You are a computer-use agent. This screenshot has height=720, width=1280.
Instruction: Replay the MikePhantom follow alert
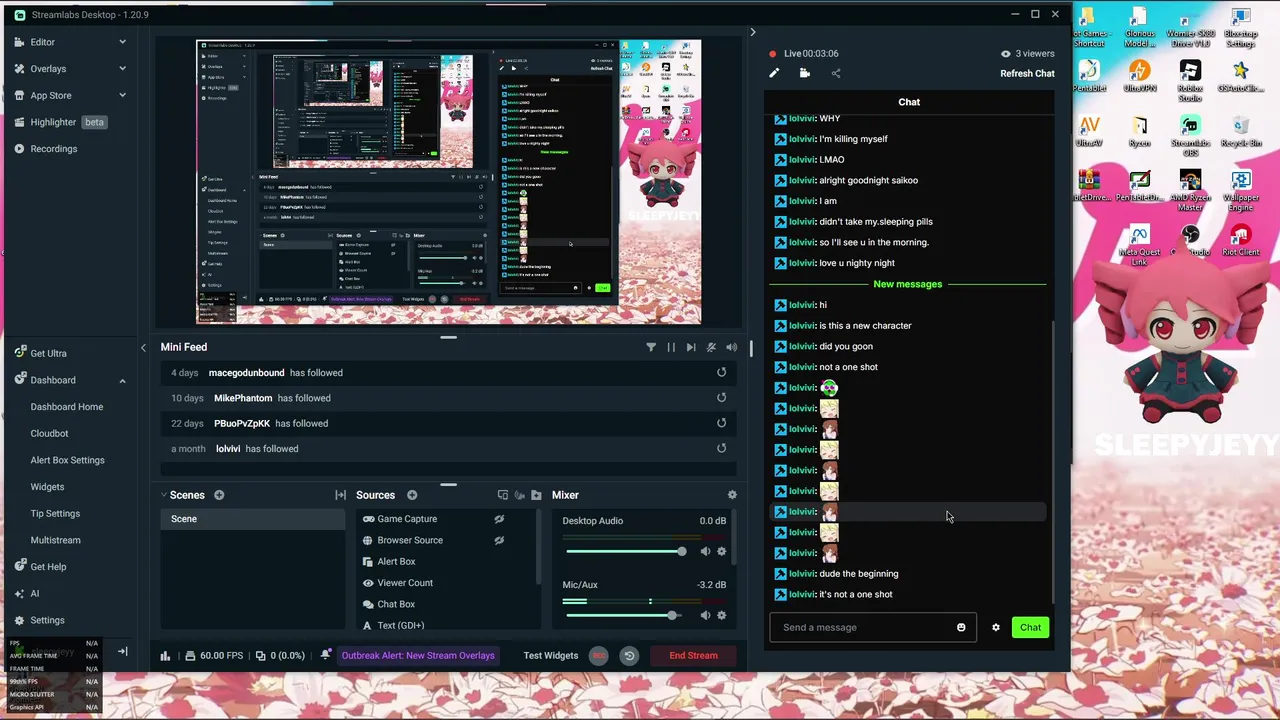pos(721,398)
